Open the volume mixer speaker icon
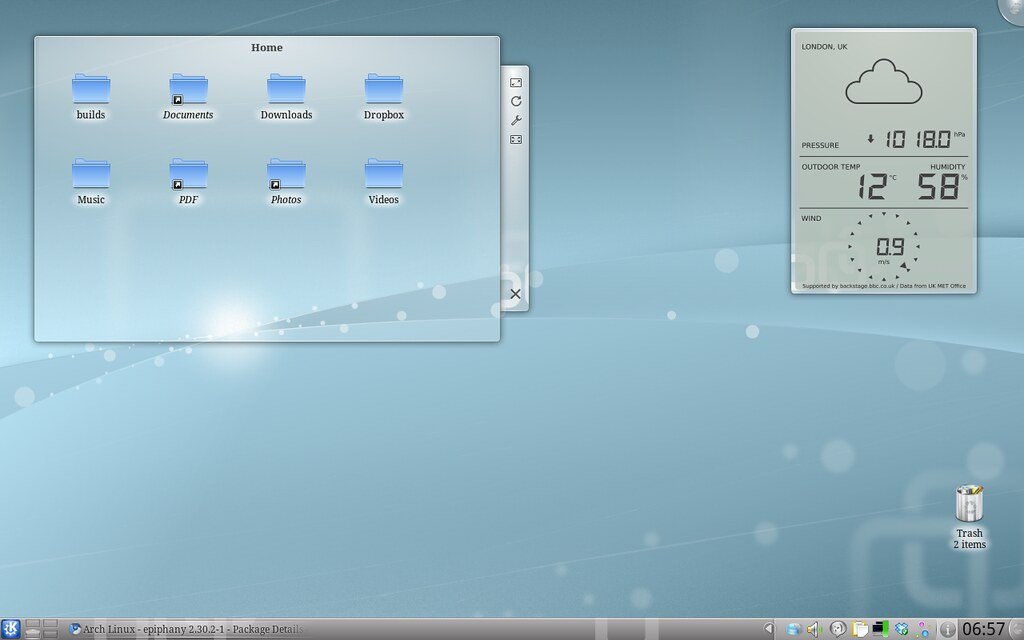Screen dimensions: 1024x640 tap(814, 629)
